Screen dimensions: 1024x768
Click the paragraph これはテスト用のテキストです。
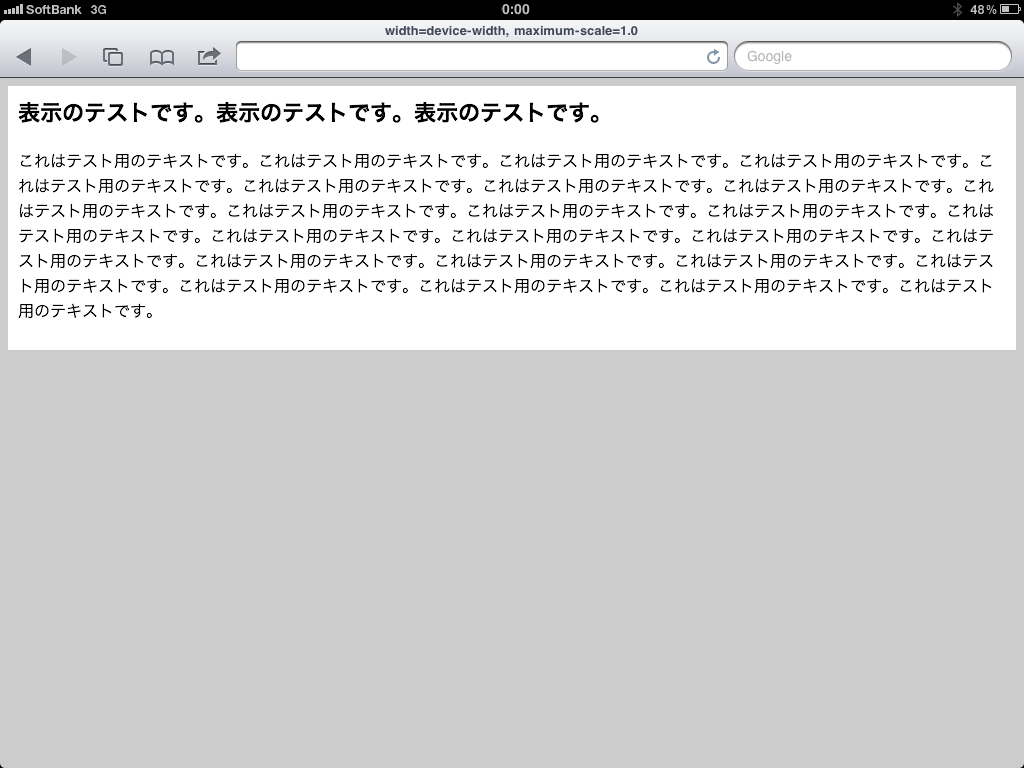[506, 235]
